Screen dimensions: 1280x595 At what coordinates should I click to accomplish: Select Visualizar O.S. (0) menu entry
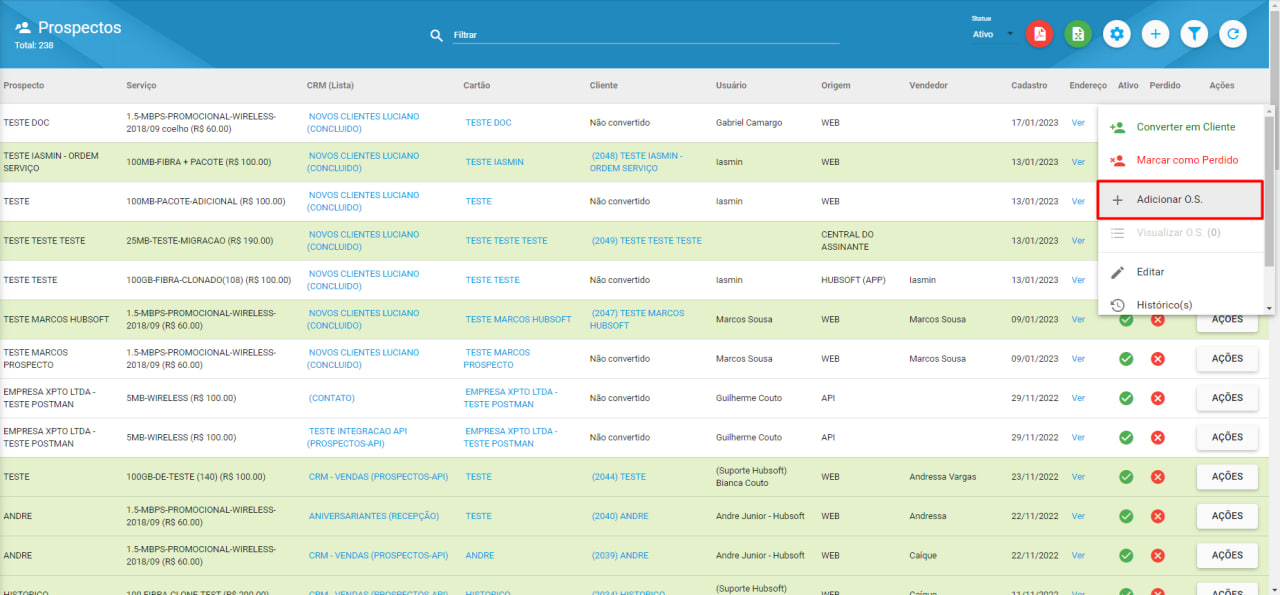click(1181, 233)
